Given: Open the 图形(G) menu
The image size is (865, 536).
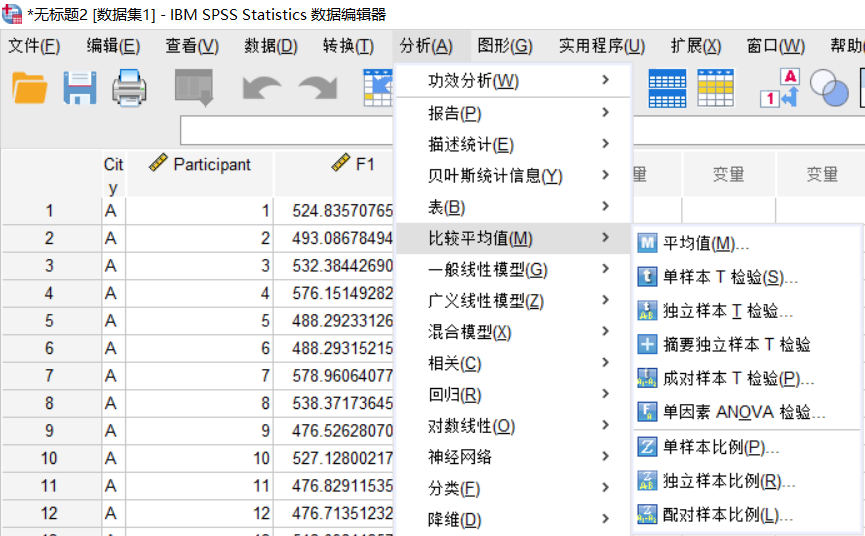Looking at the screenshot, I should pos(505,46).
